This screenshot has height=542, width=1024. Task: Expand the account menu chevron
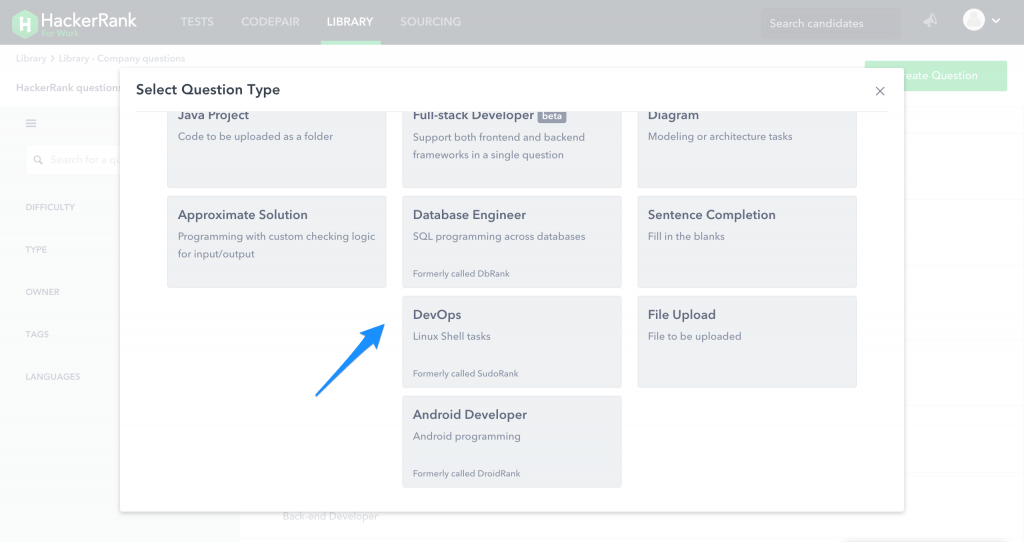coord(996,21)
